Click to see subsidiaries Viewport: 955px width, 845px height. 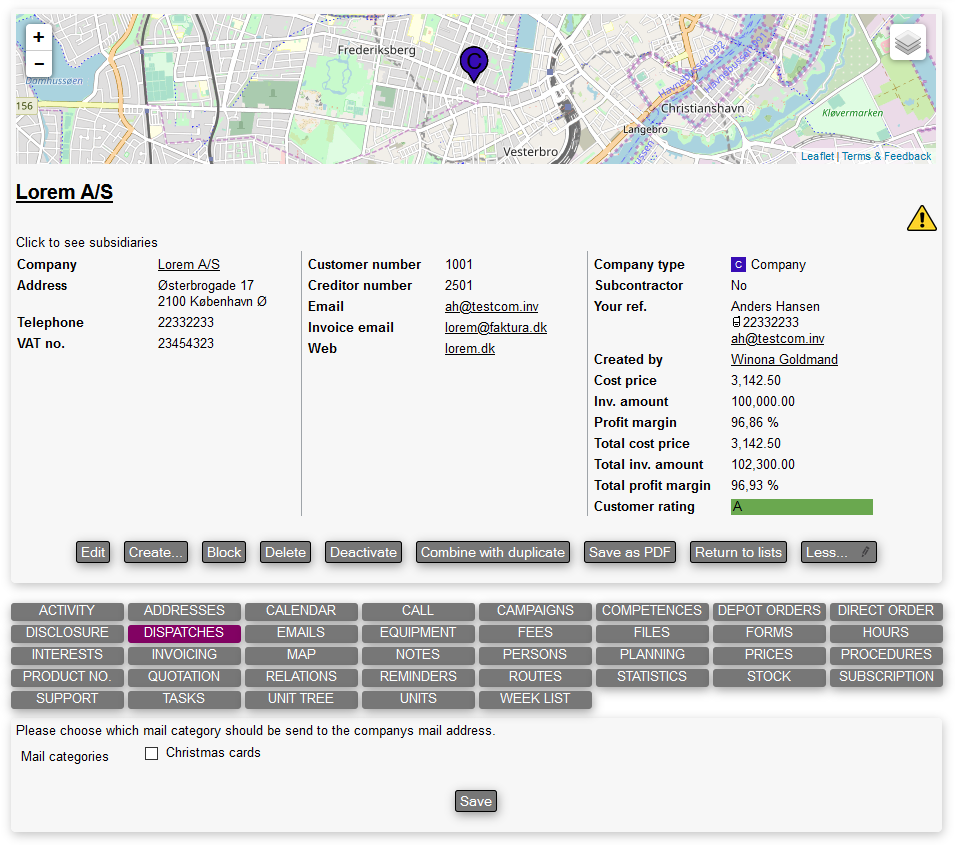[86, 242]
